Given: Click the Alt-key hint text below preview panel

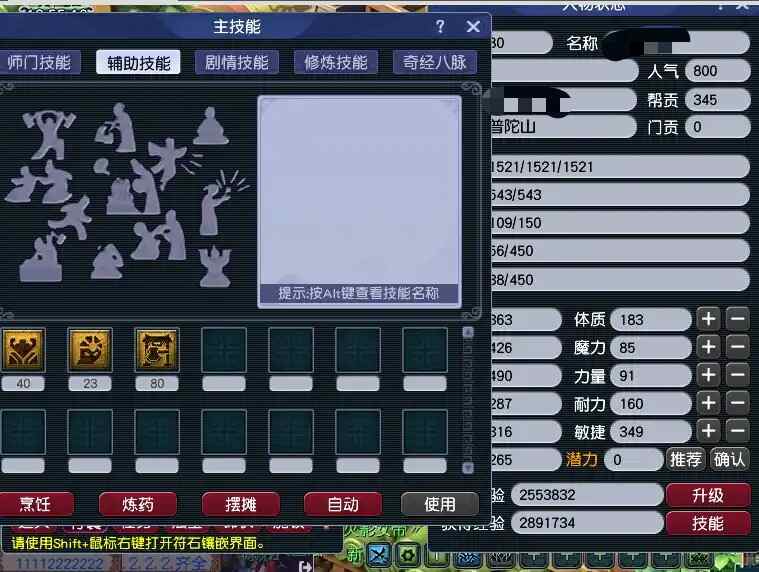Looking at the screenshot, I should click(x=359, y=293).
